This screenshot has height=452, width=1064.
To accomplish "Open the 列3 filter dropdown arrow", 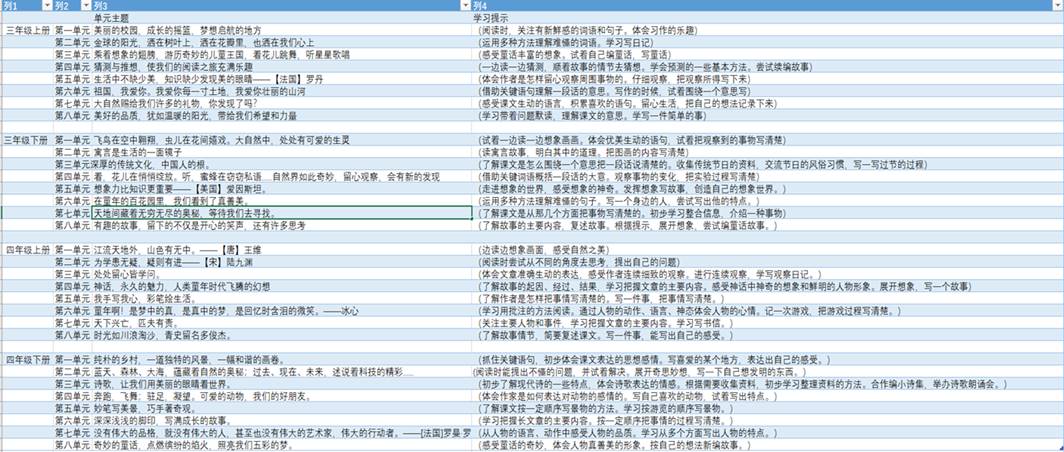I will coord(465,6).
